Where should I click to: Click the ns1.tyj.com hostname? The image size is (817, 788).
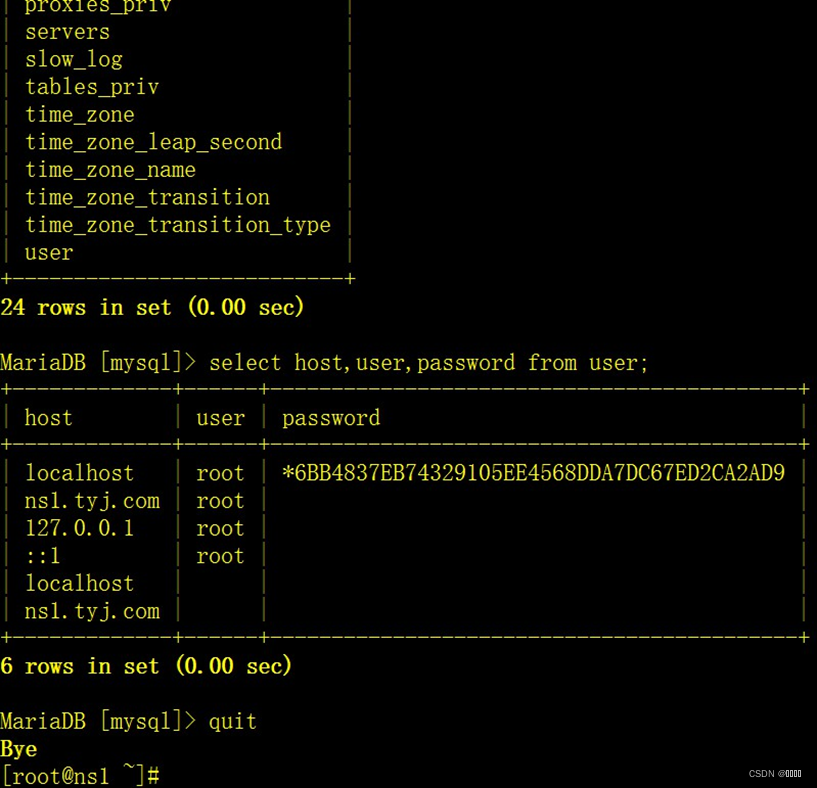(x=91, y=500)
